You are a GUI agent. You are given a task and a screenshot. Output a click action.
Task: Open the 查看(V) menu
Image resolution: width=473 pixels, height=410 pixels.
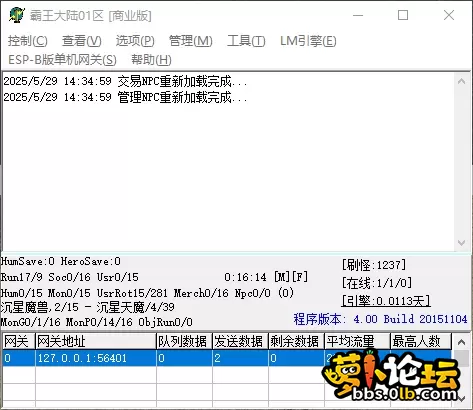[82, 41]
